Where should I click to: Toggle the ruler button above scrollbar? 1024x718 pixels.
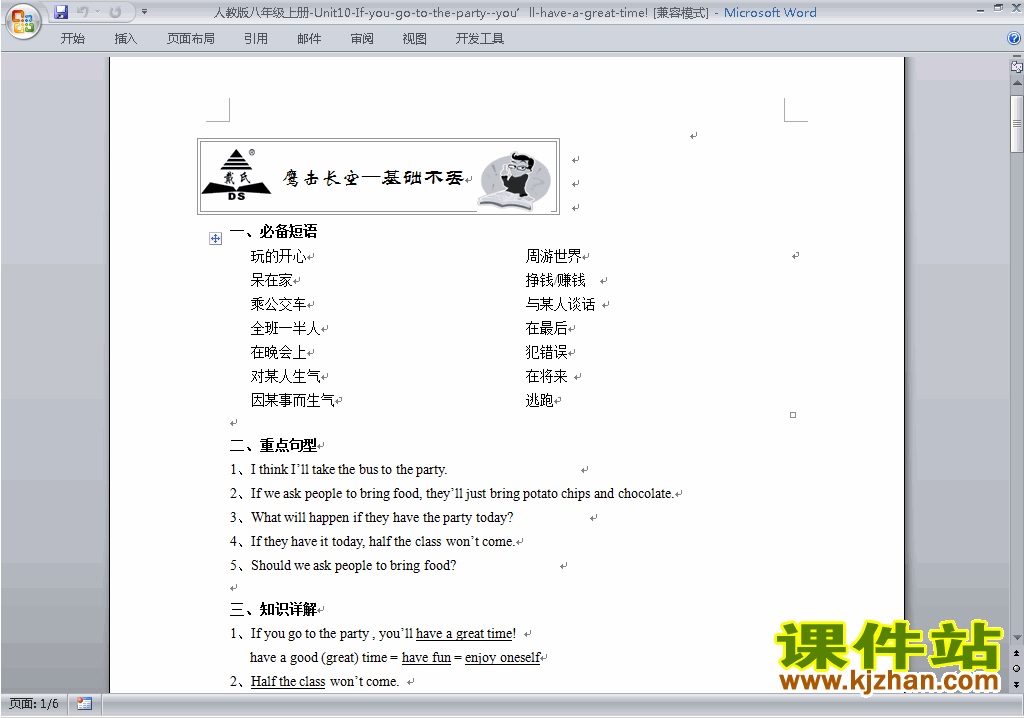1017,66
